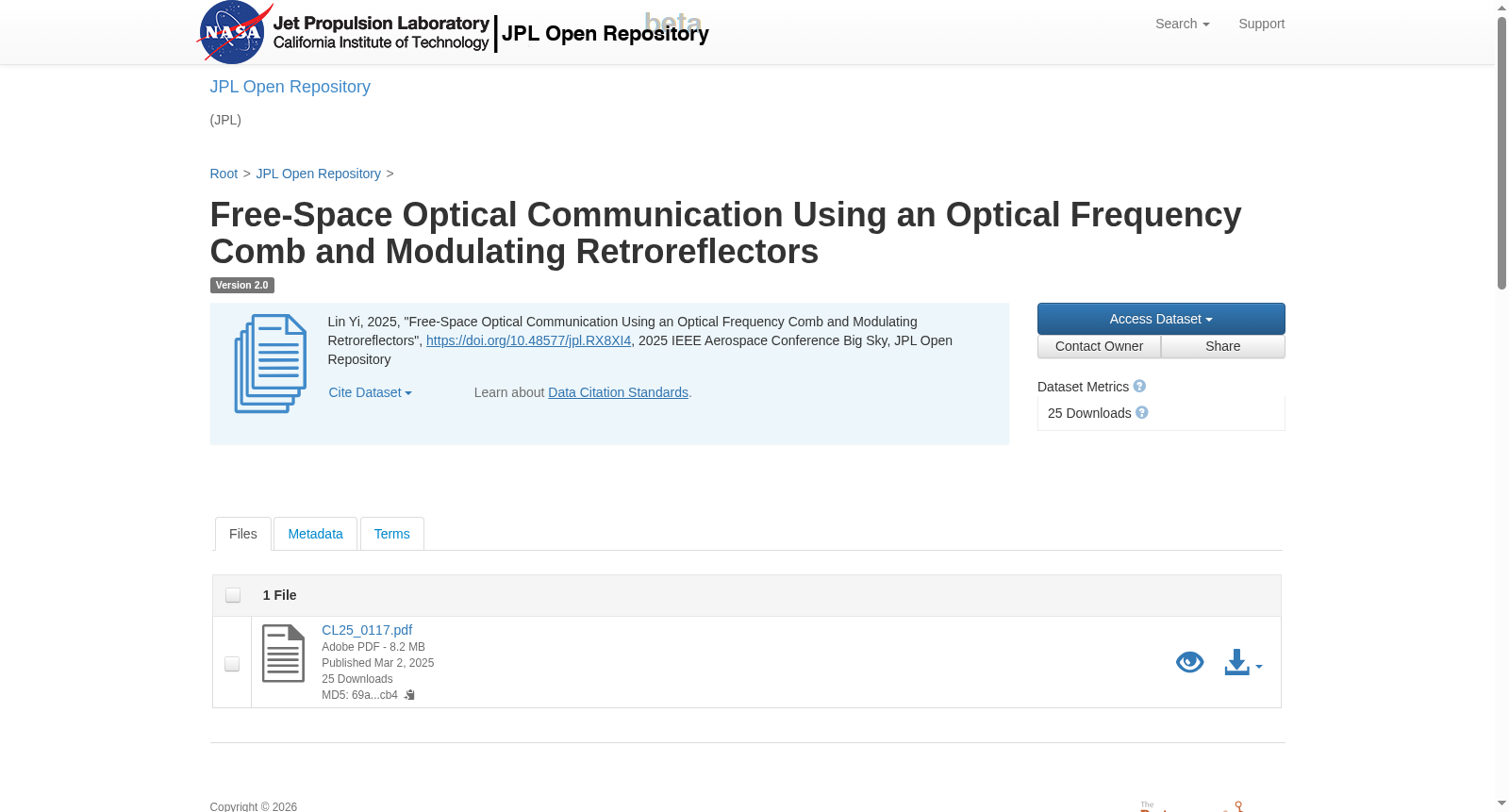Click the Contact Owner button
Screen dimensions: 1509x812
[x=1099, y=346]
